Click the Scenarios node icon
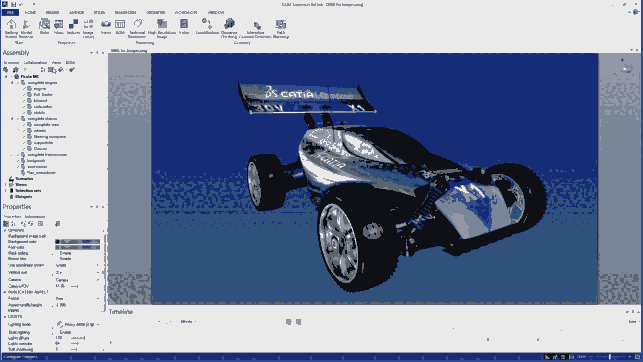Viewport: 643px width, 362px height. click(x=11, y=179)
